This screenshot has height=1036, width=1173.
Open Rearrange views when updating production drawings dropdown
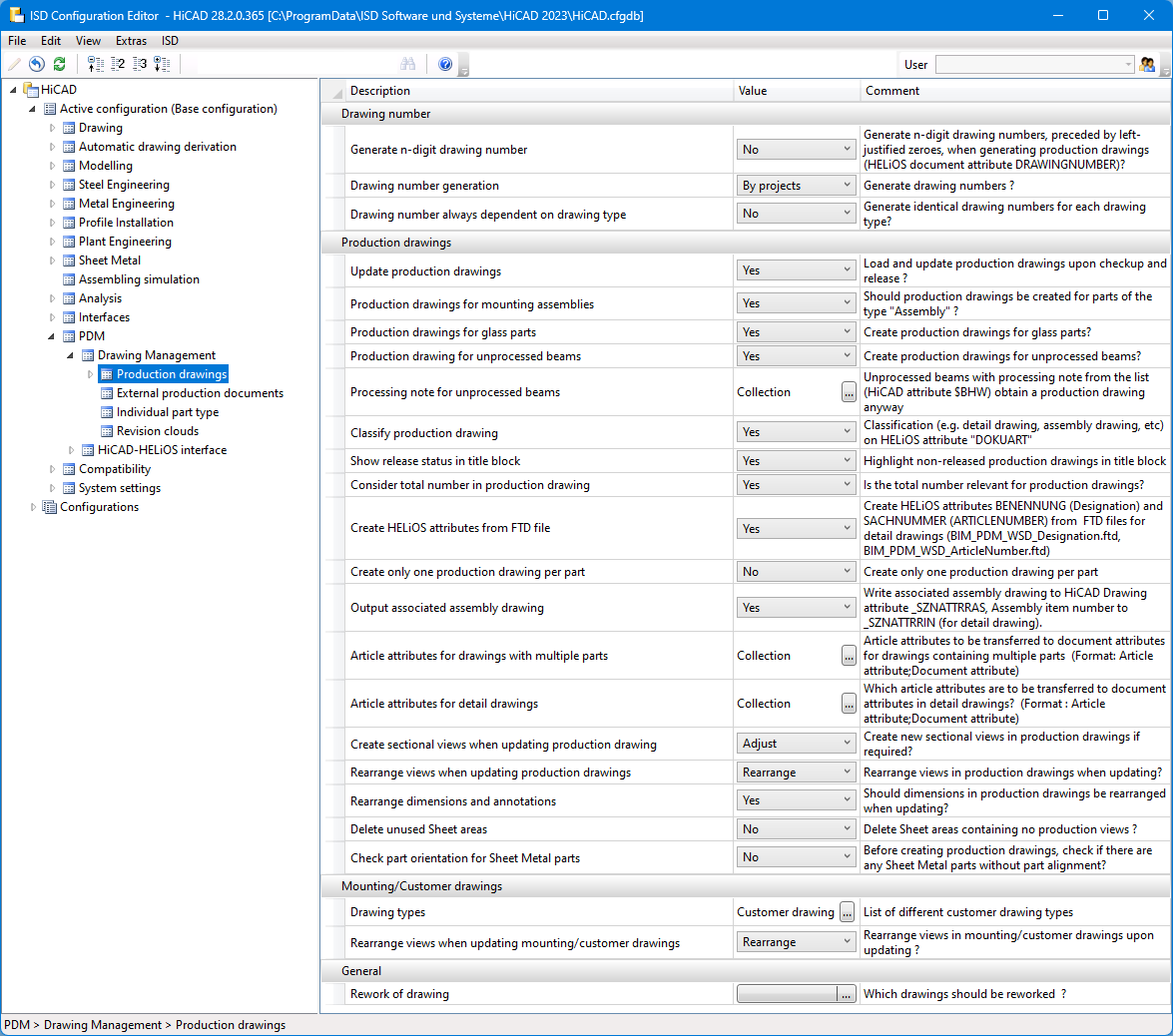point(796,772)
